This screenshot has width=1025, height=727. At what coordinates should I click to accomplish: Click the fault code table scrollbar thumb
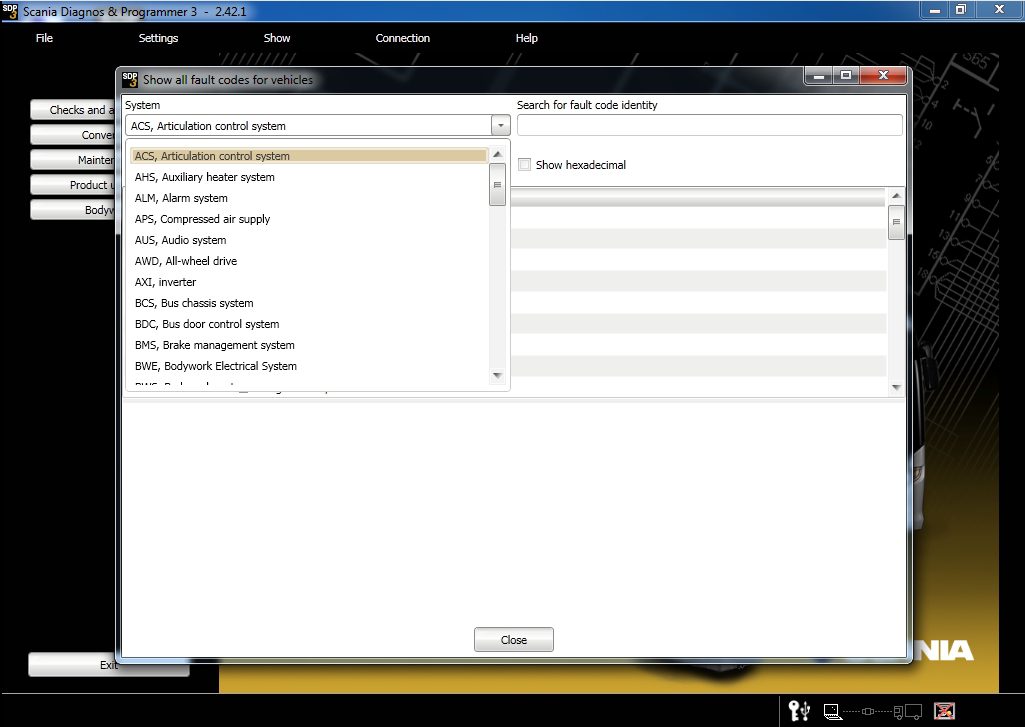coord(896,222)
